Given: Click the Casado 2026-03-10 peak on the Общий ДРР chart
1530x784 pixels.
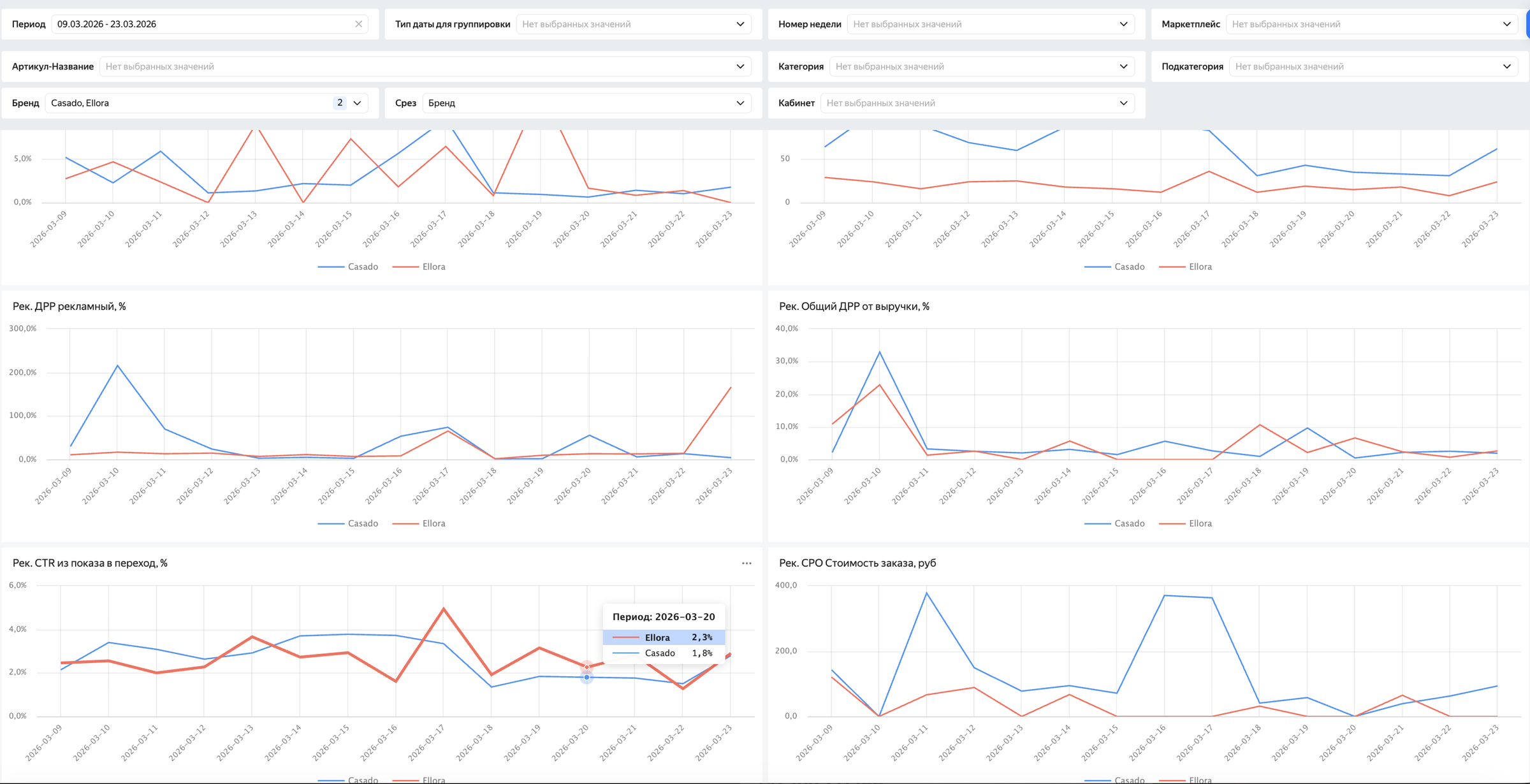Looking at the screenshot, I should [880, 352].
